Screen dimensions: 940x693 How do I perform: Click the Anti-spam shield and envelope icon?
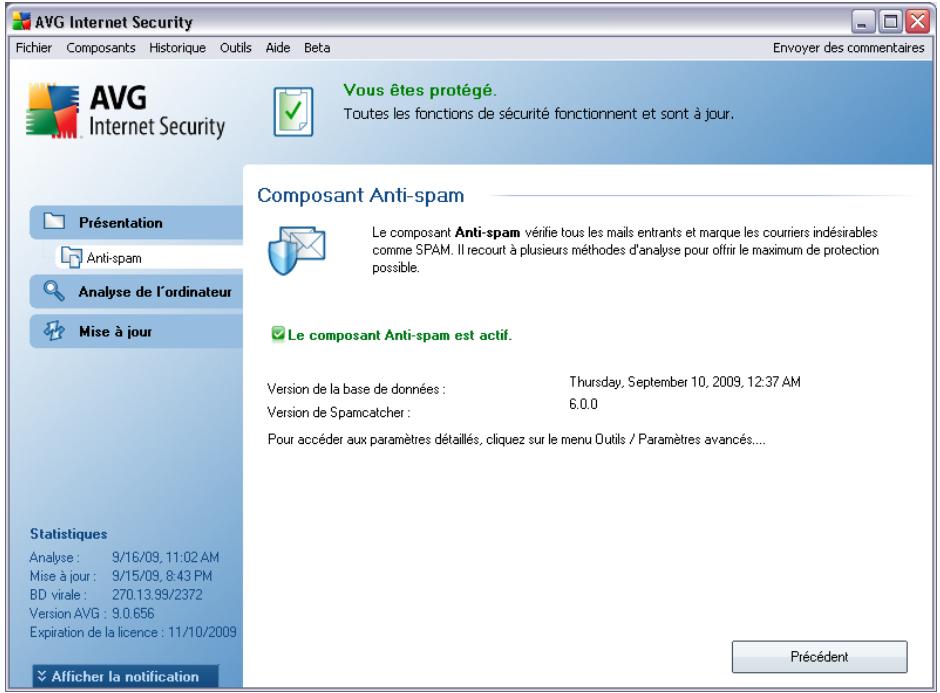click(297, 250)
